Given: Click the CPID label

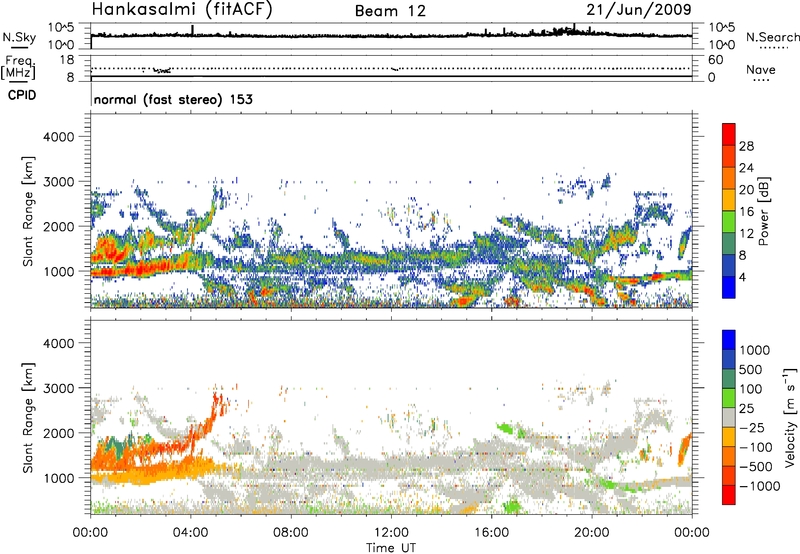Looking at the screenshot, I should [22, 95].
